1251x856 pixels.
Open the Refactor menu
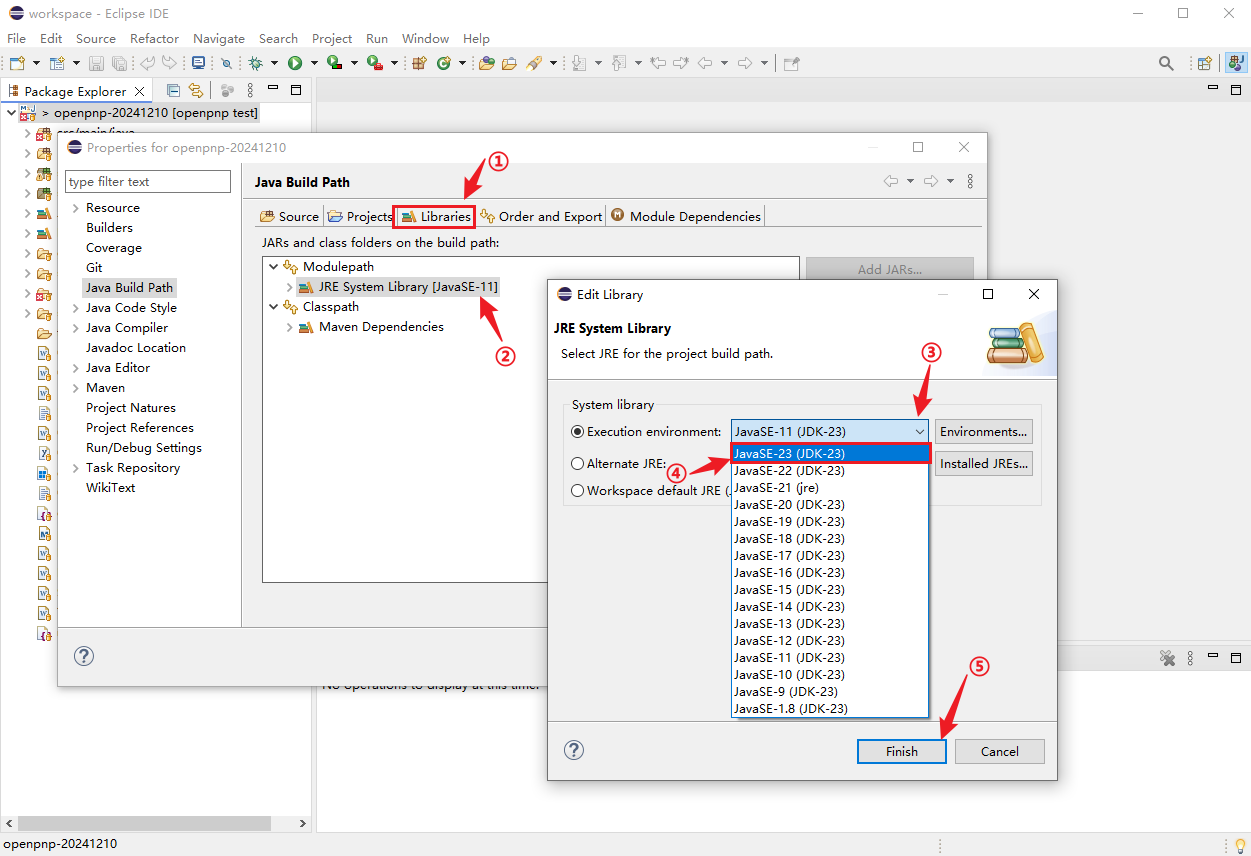pos(154,38)
